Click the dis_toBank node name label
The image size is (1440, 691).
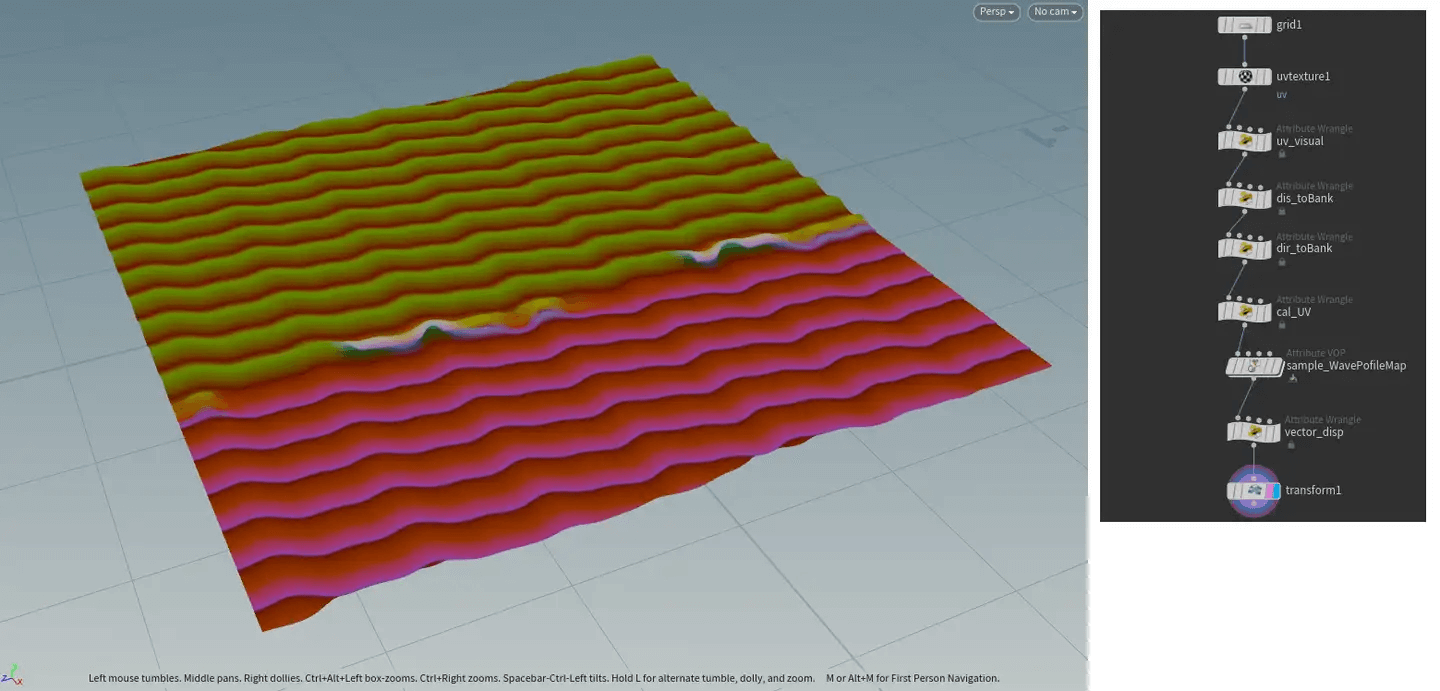point(1305,198)
